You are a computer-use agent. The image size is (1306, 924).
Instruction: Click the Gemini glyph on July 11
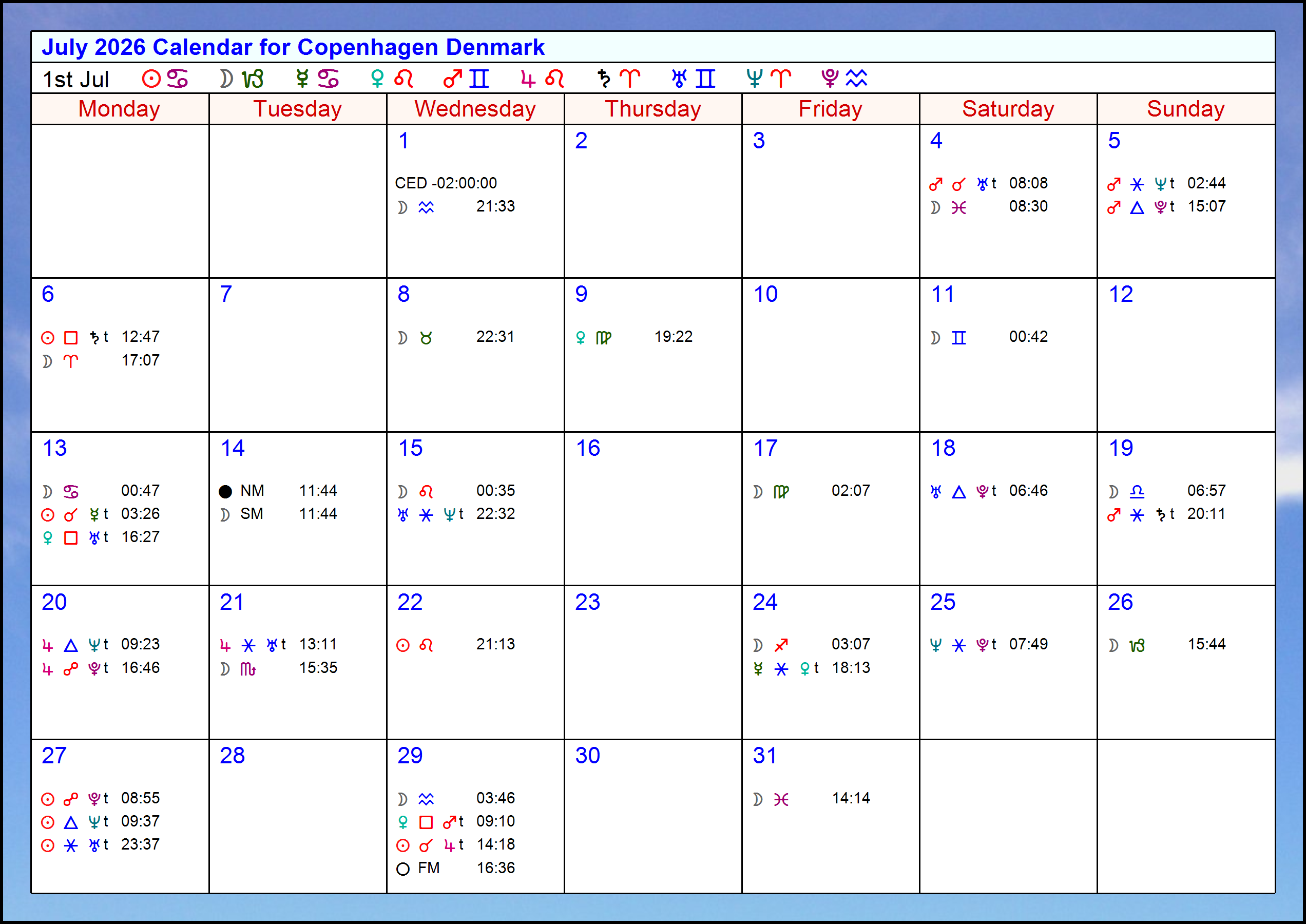tap(959, 338)
